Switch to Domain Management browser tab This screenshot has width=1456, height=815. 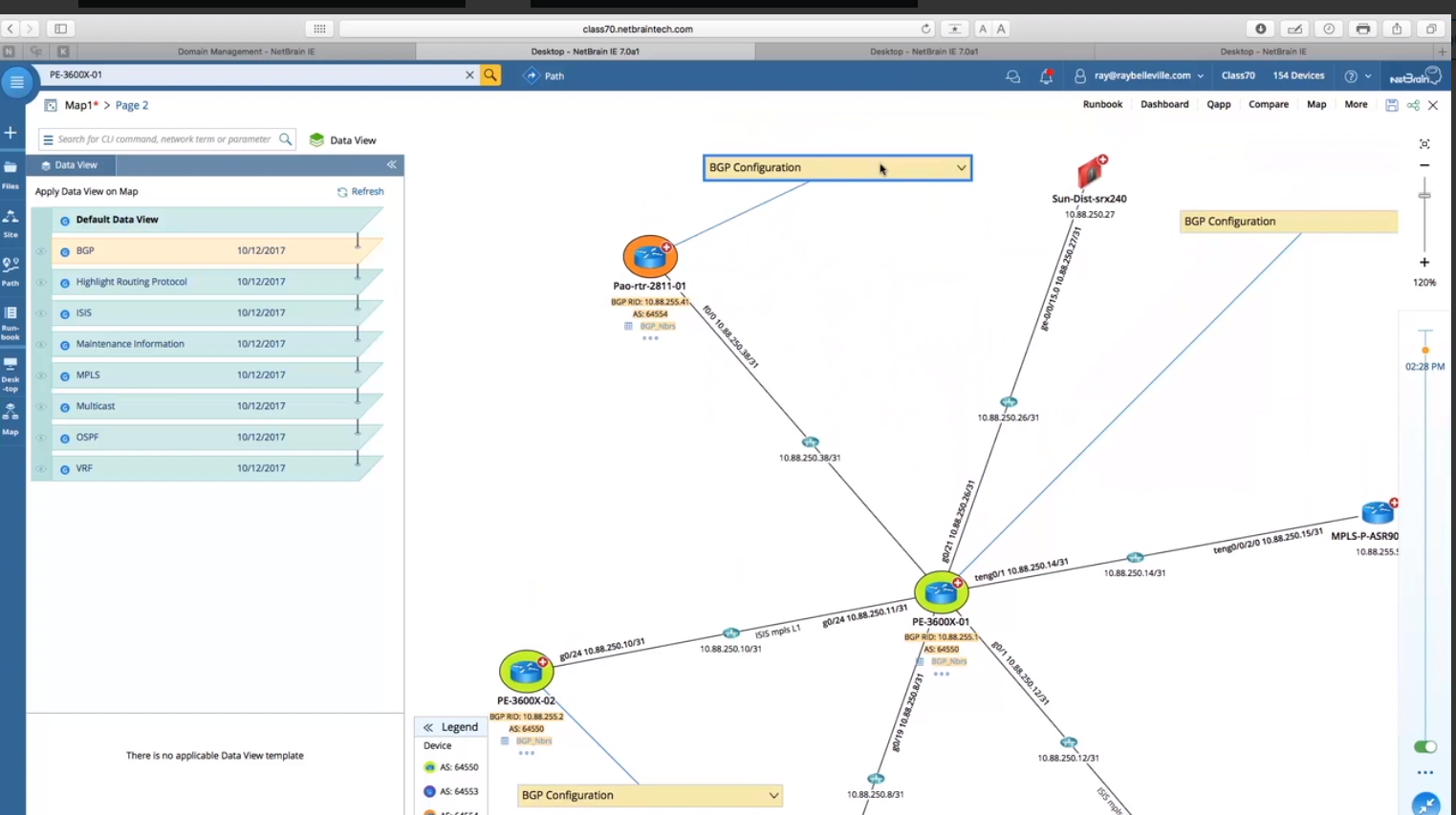pyautogui.click(x=246, y=52)
